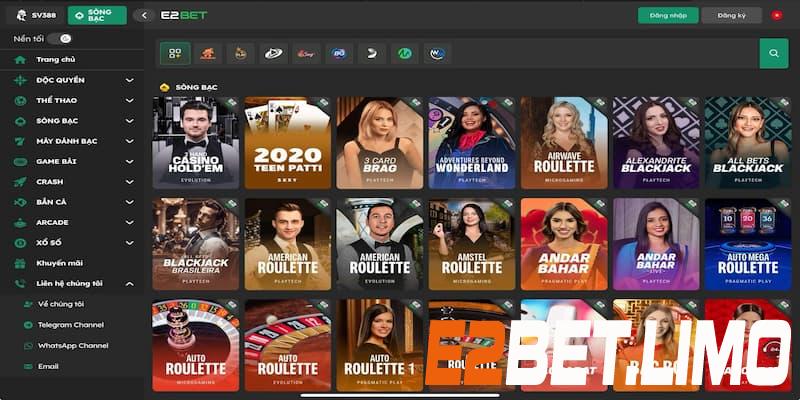
Task: Expand the Độc quyền menu chevron
Action: pos(130,80)
